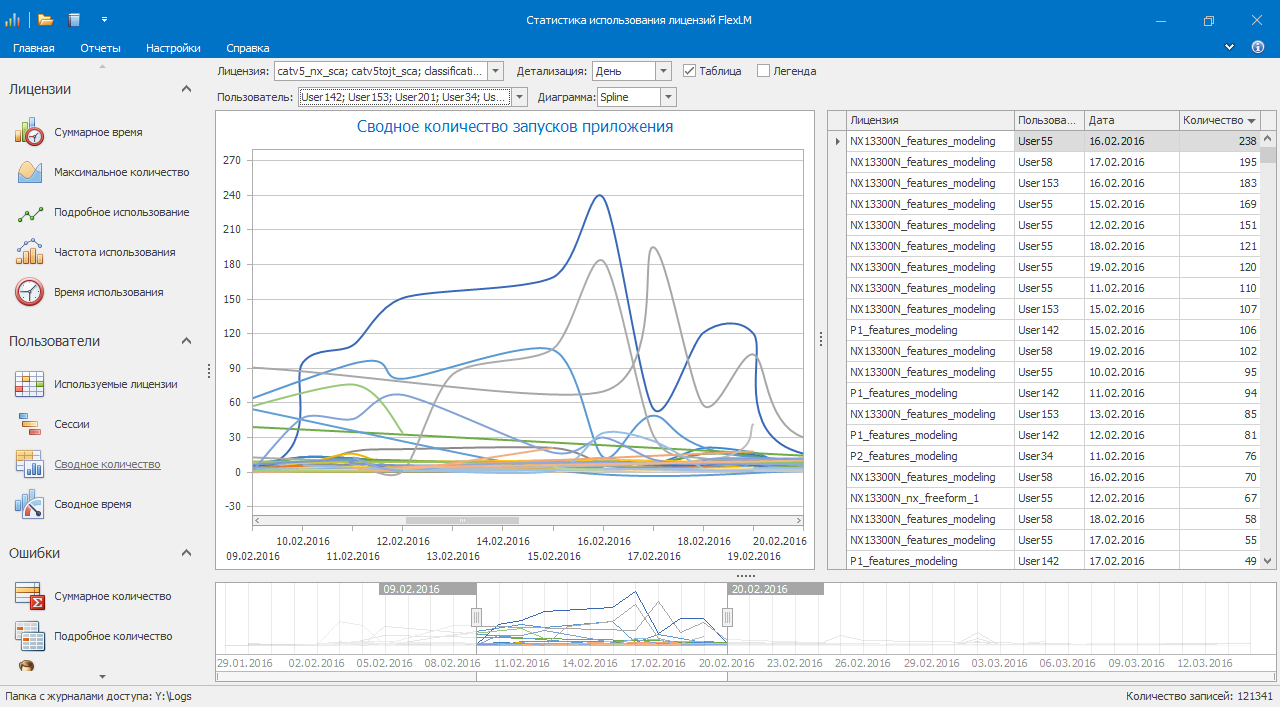
Task: Open the Лицензия dropdown list
Action: click(495, 71)
